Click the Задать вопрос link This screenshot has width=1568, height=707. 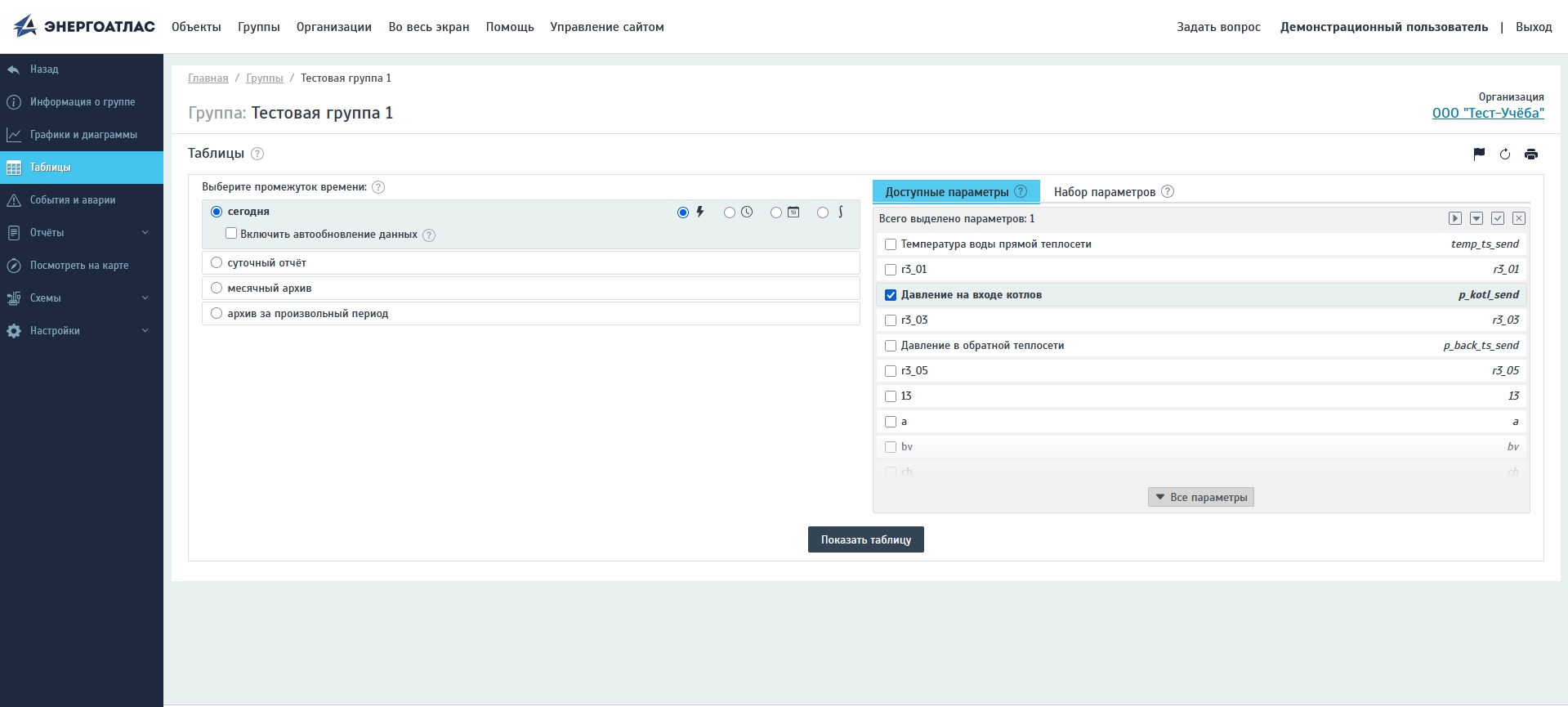click(1218, 27)
